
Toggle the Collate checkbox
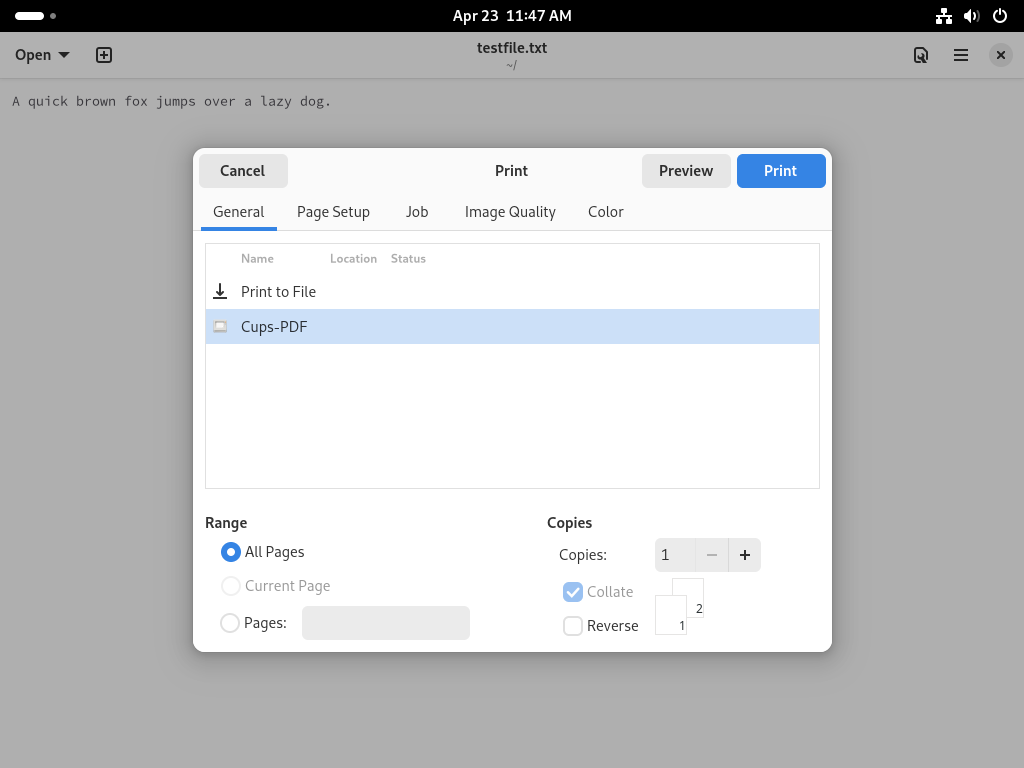(x=573, y=592)
